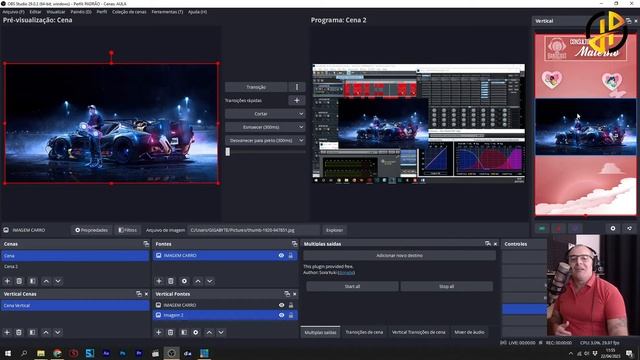Hide Imagem 2 in Vertical Fontes

[x=281, y=315]
